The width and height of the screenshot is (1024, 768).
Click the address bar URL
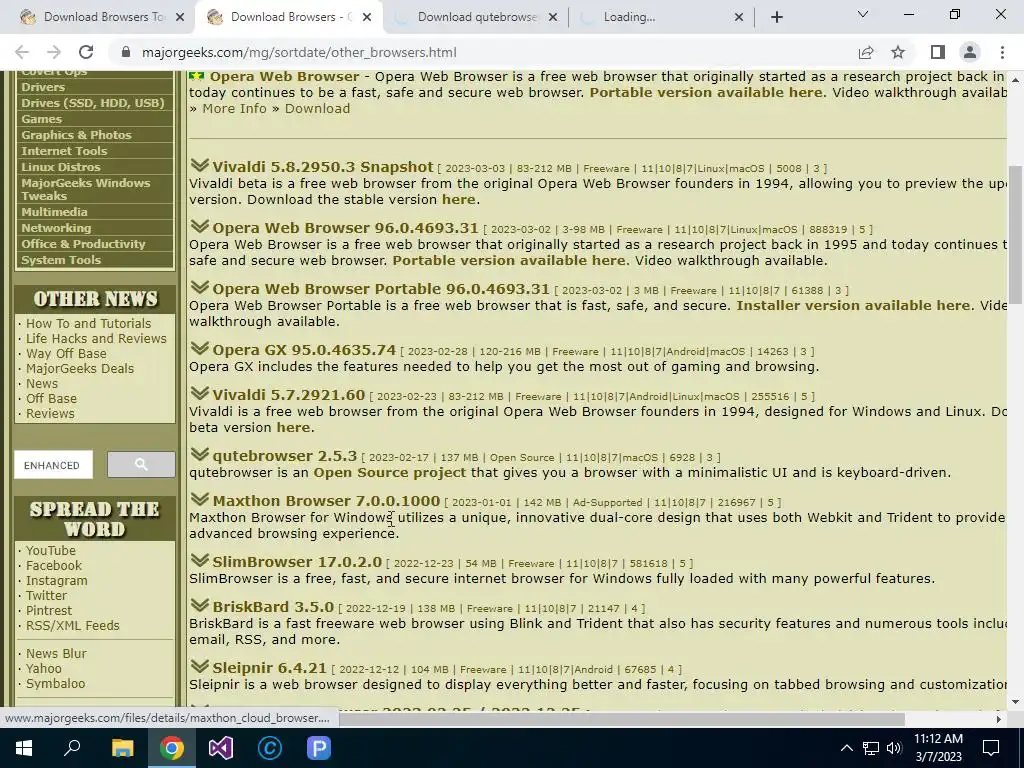coord(299,52)
